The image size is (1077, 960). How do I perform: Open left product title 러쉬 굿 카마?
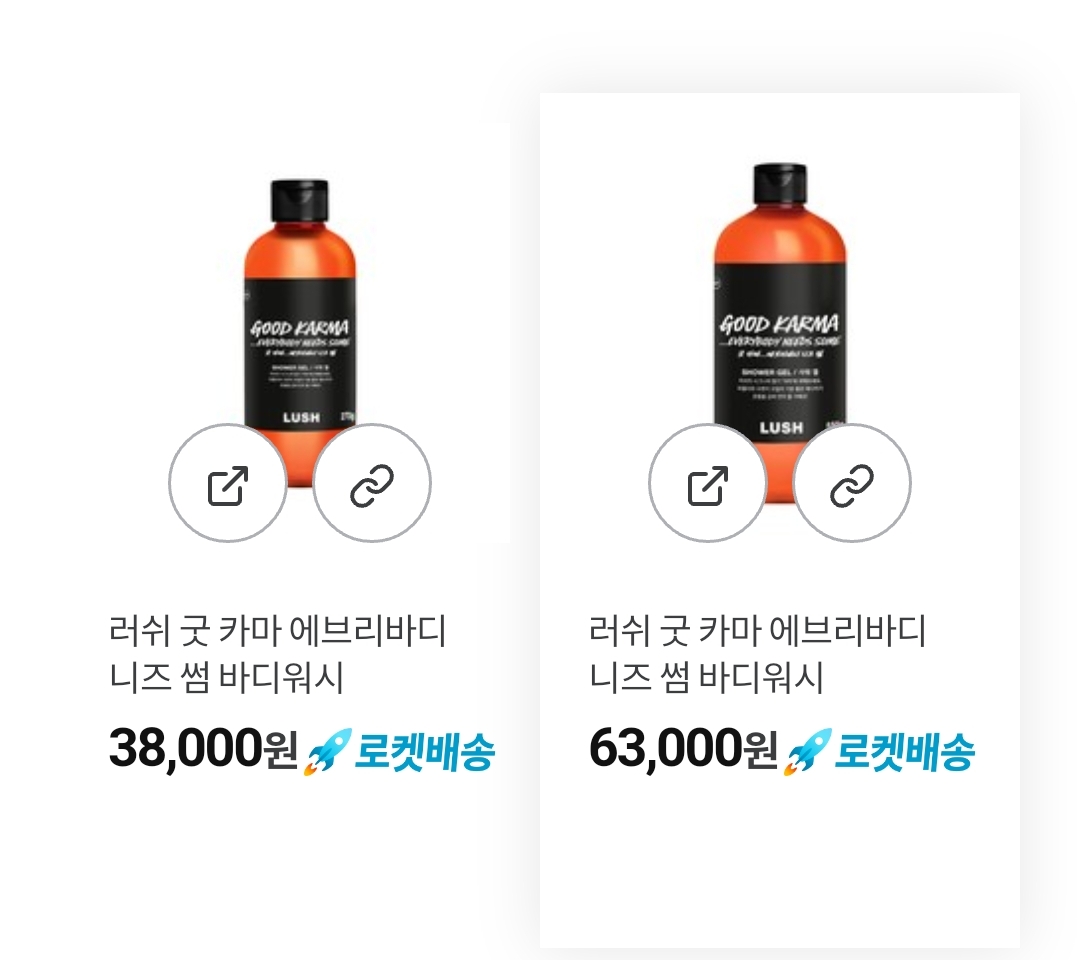coord(277,654)
